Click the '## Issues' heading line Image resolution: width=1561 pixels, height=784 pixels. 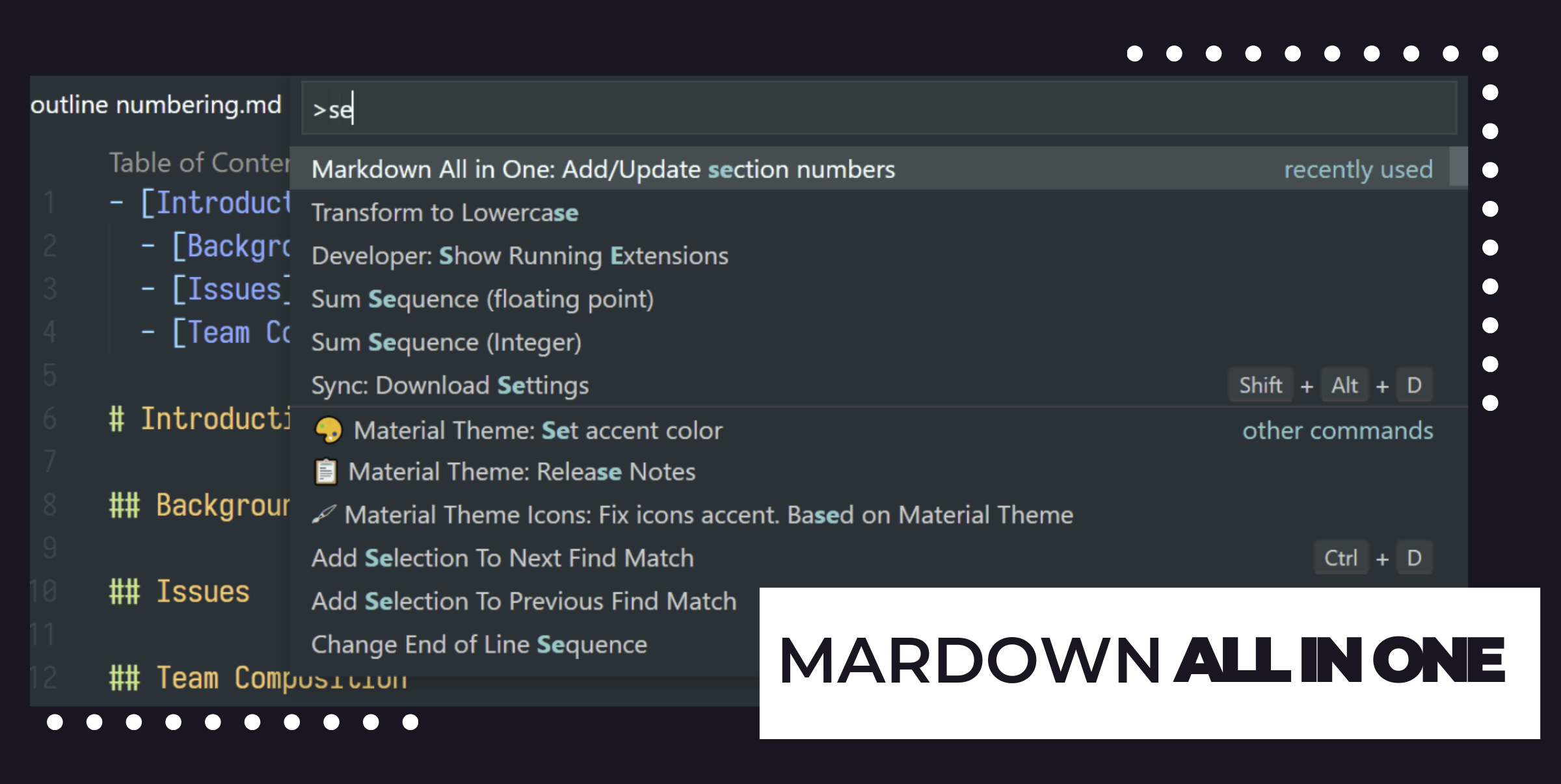click(x=180, y=592)
